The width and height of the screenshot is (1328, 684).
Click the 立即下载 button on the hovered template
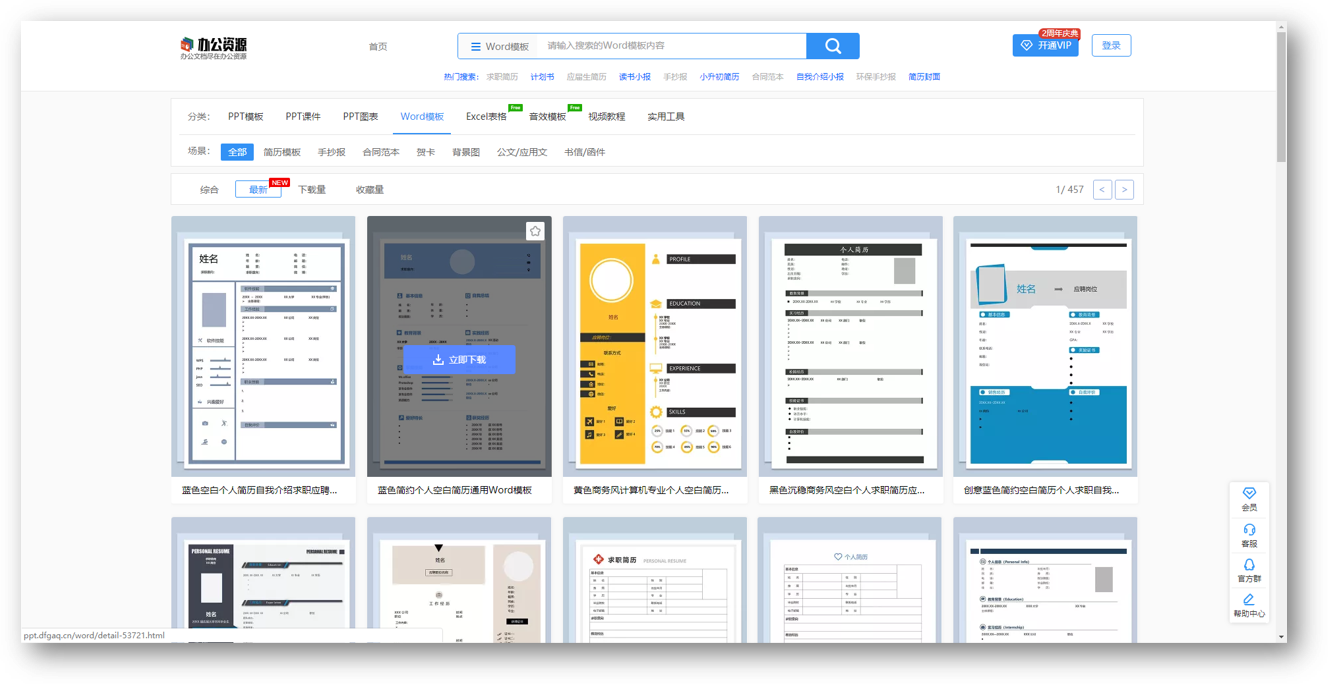pyautogui.click(x=459, y=360)
